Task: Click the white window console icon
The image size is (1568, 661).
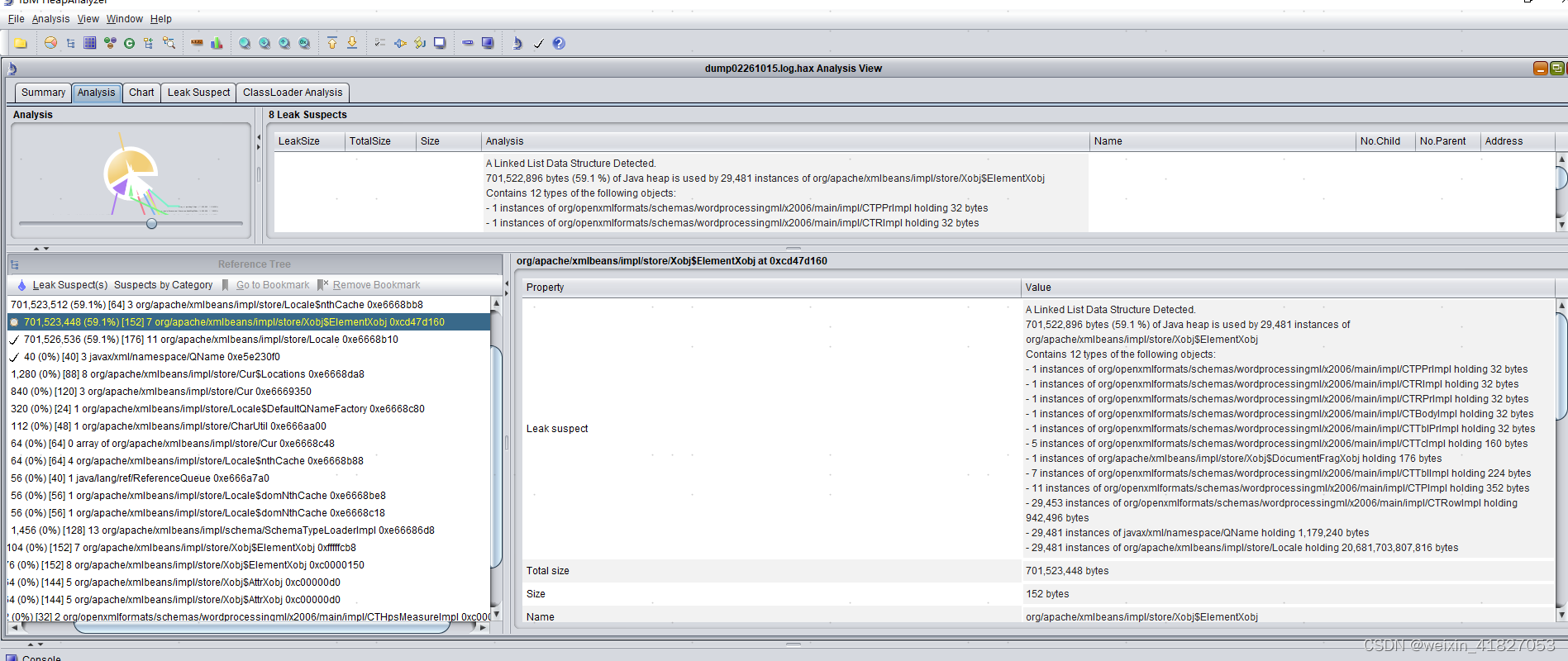Action: pos(440,43)
